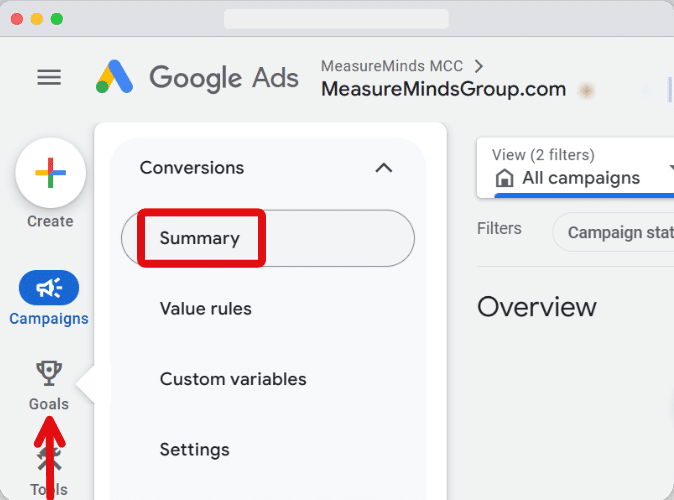
Task: Open the hamburger main menu
Action: (49, 77)
